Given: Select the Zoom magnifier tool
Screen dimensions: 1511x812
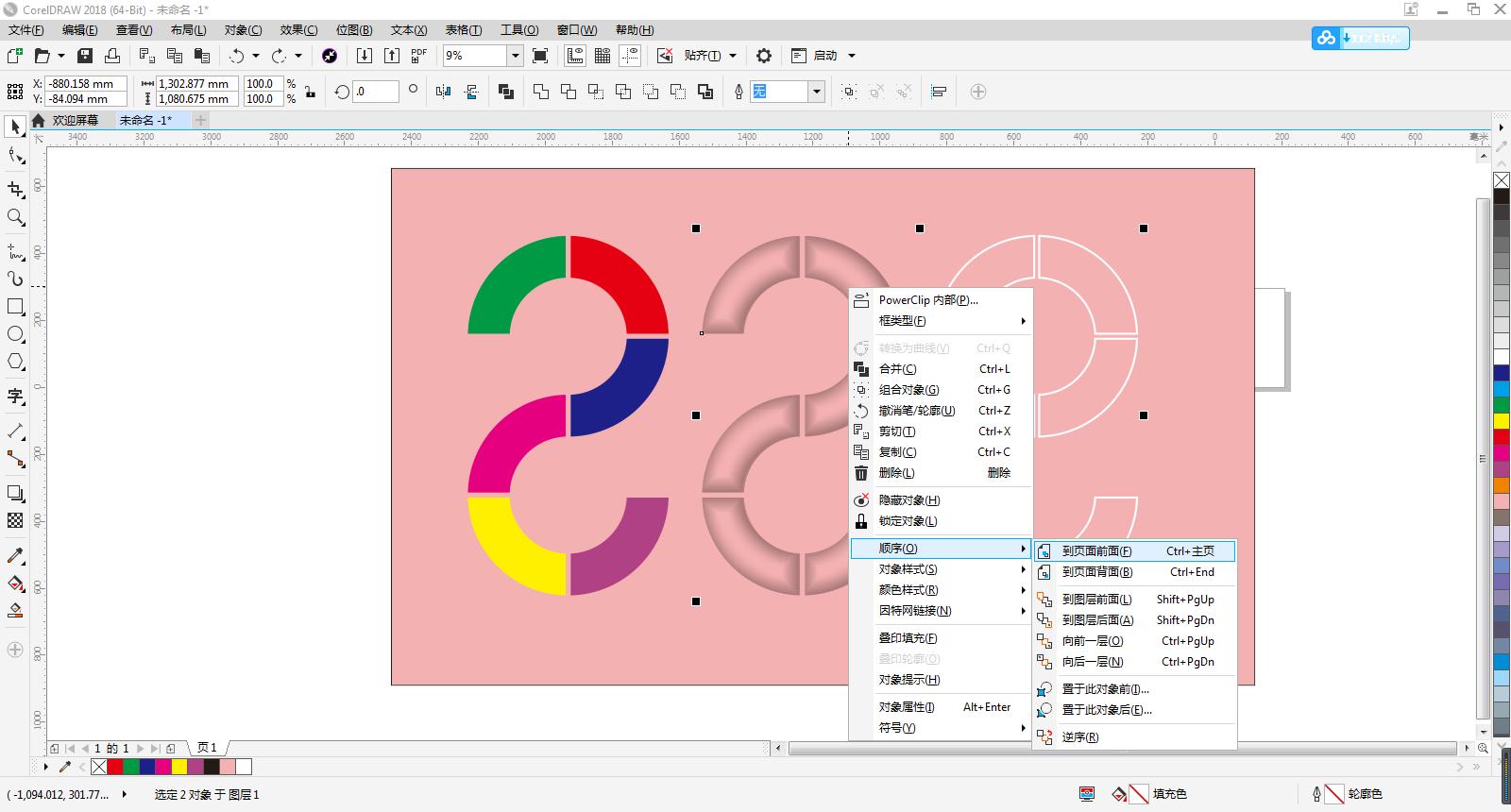Looking at the screenshot, I should pyautogui.click(x=15, y=217).
